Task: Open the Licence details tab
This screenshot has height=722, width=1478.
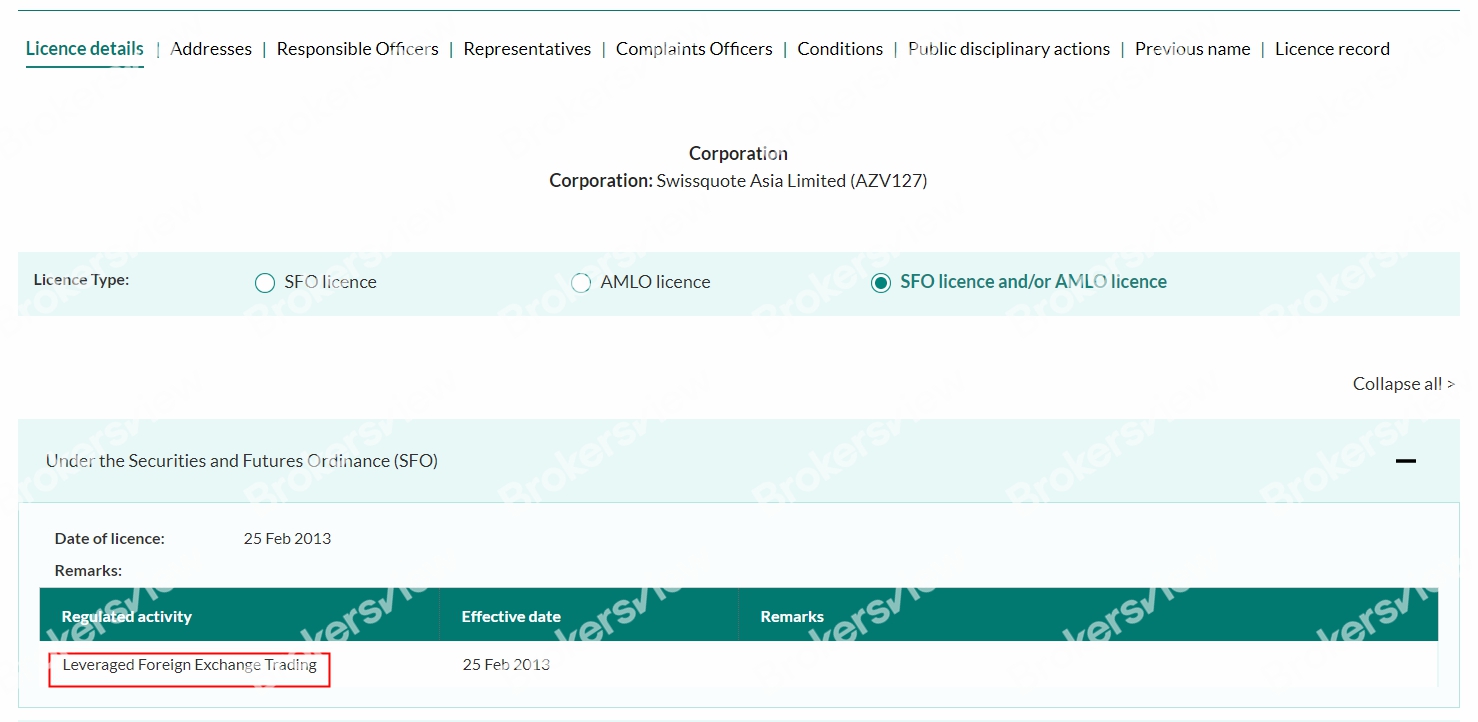Action: point(85,49)
